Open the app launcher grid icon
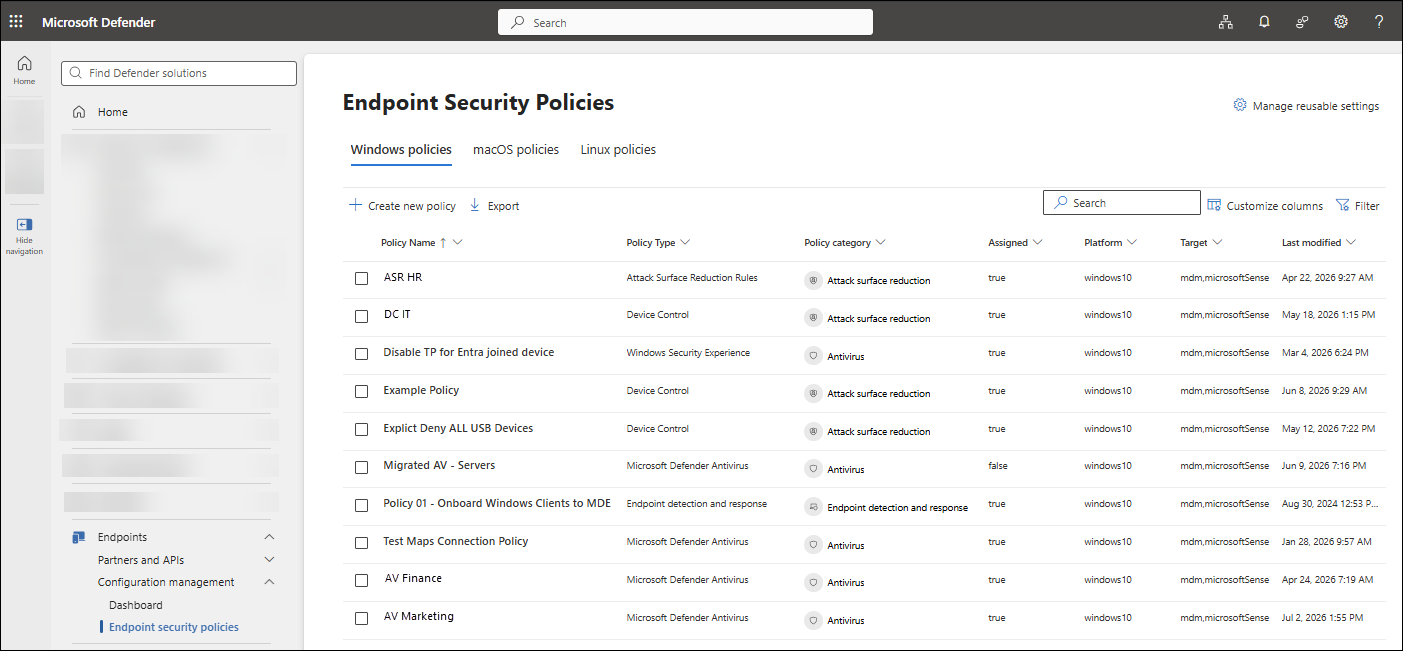1403x651 pixels. pyautogui.click(x=17, y=22)
